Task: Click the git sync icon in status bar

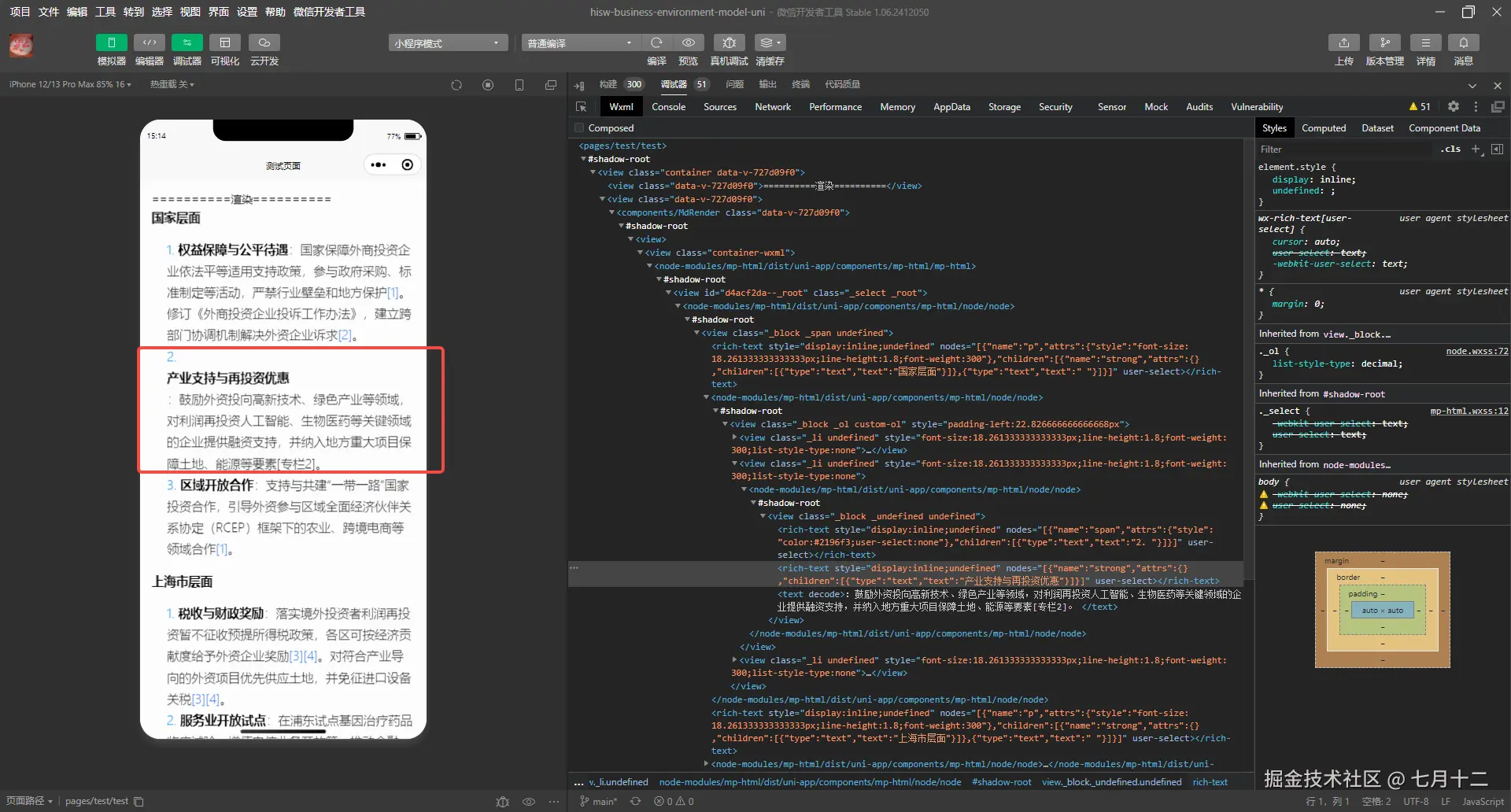Action: (x=635, y=801)
